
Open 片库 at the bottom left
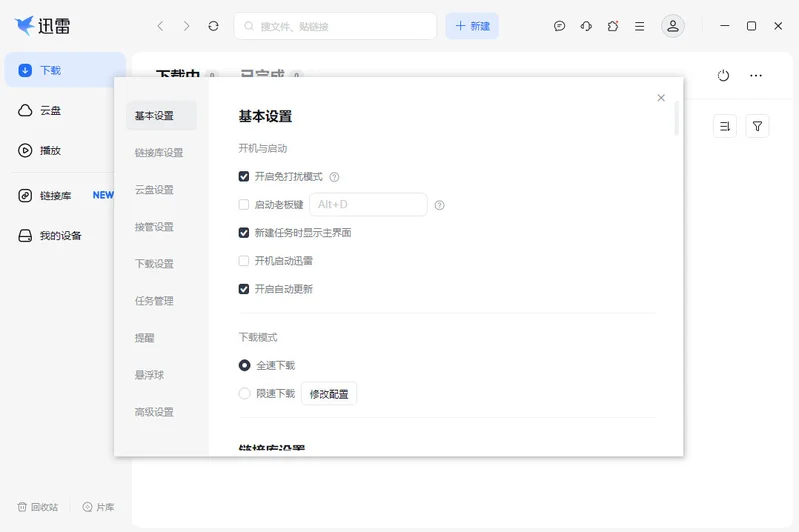tap(98, 507)
